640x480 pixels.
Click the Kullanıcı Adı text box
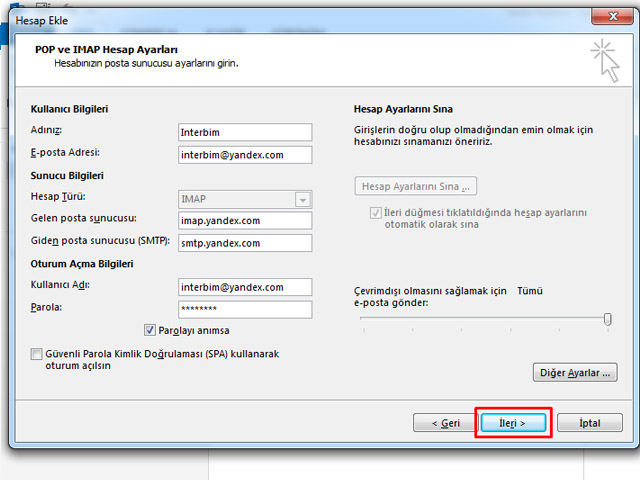[x=245, y=287]
